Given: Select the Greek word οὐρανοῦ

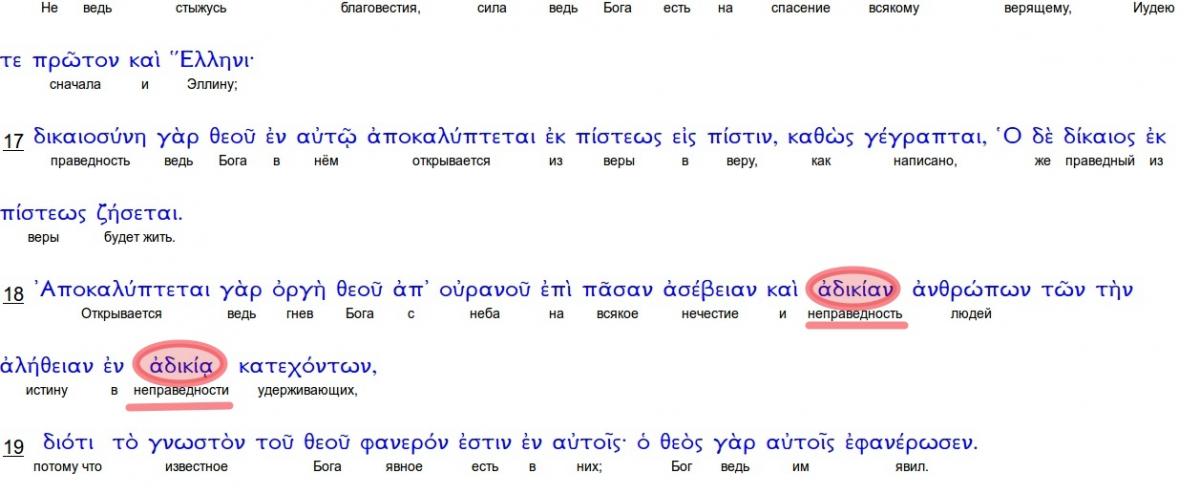Looking at the screenshot, I should [x=476, y=290].
